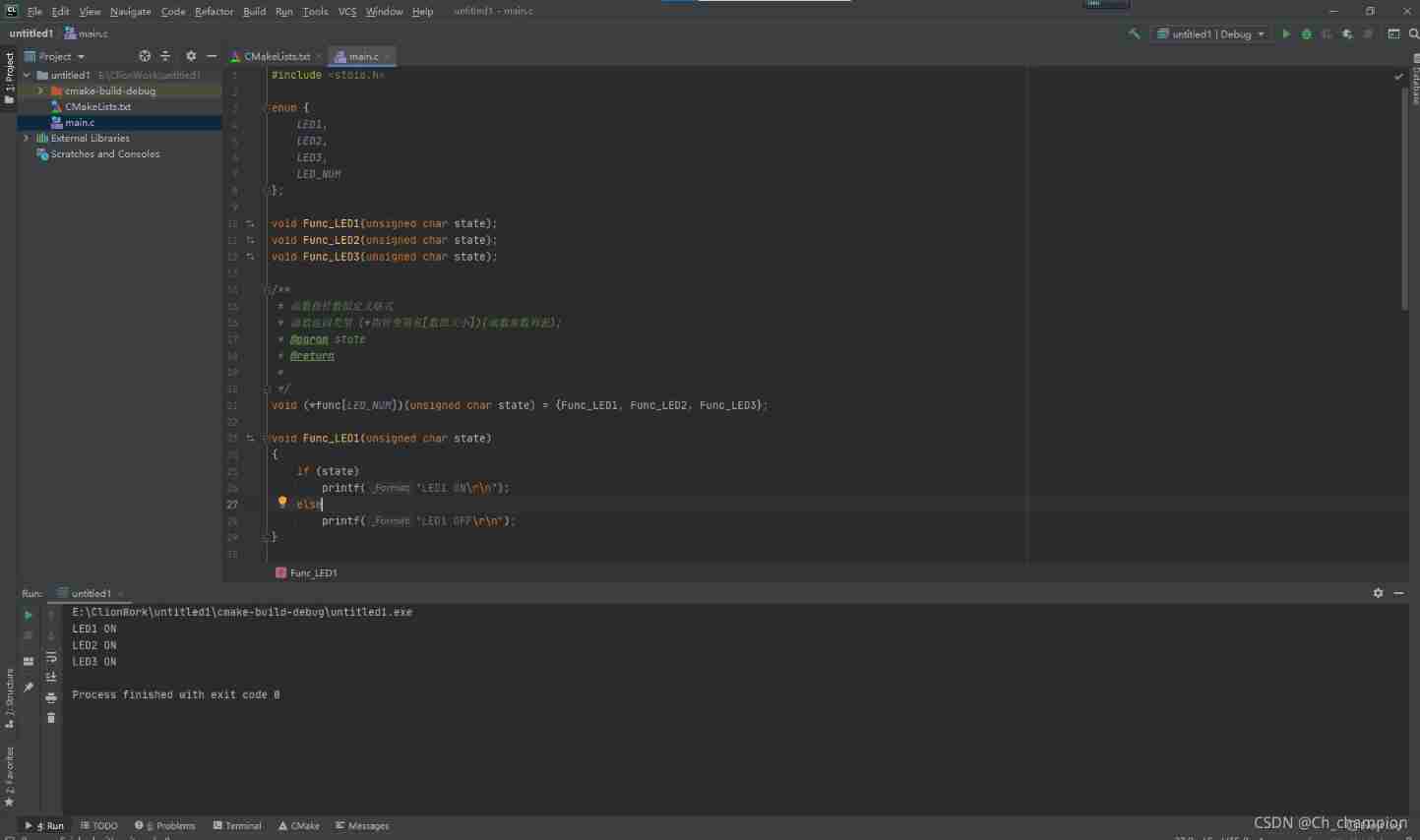Screen dimensions: 1420x840
Task: Toggle soft-wrap in Run console
Action: [x=51, y=656]
